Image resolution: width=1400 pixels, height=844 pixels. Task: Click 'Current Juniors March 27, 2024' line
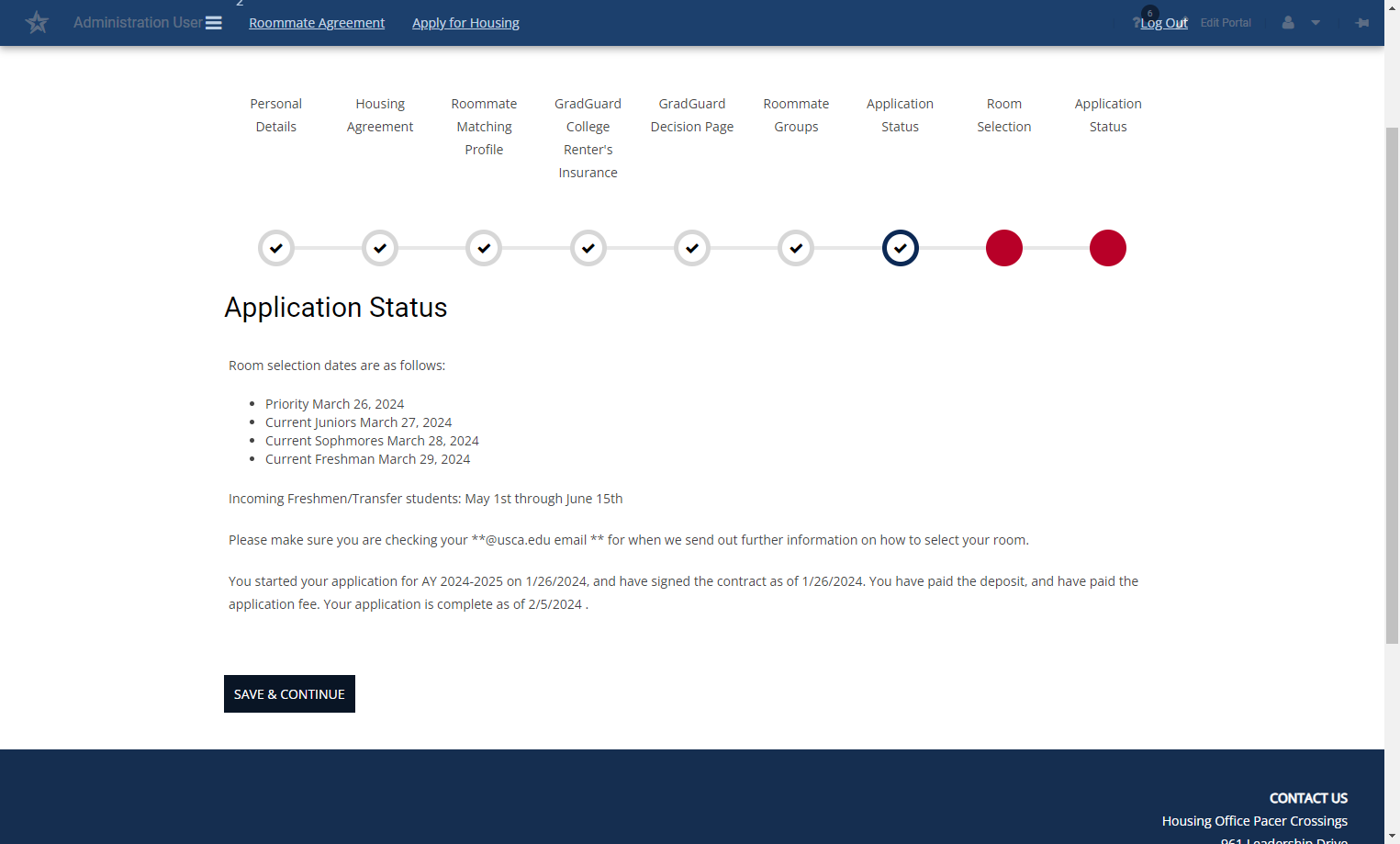(358, 422)
